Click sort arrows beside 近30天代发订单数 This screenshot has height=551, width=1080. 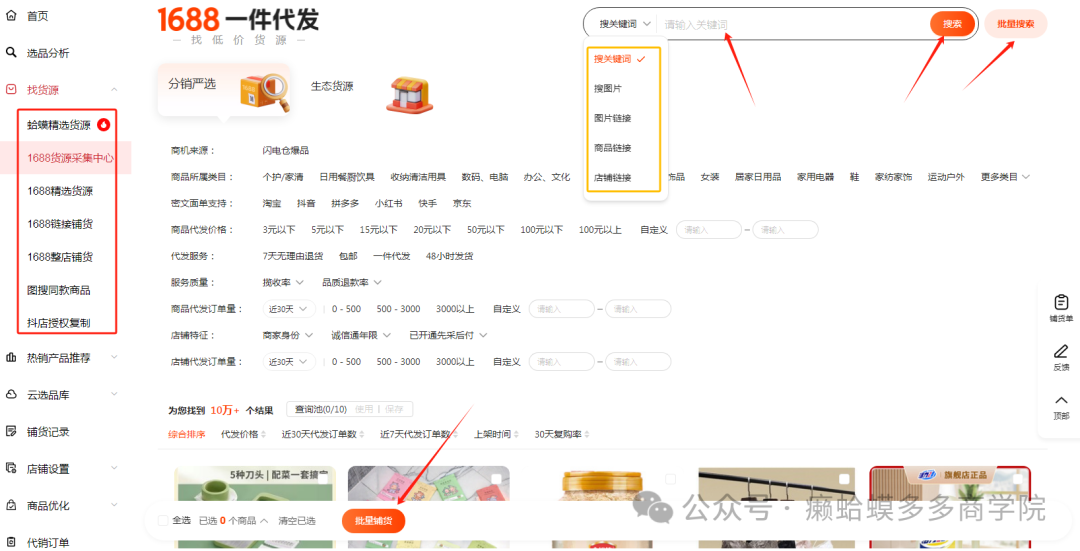point(362,435)
